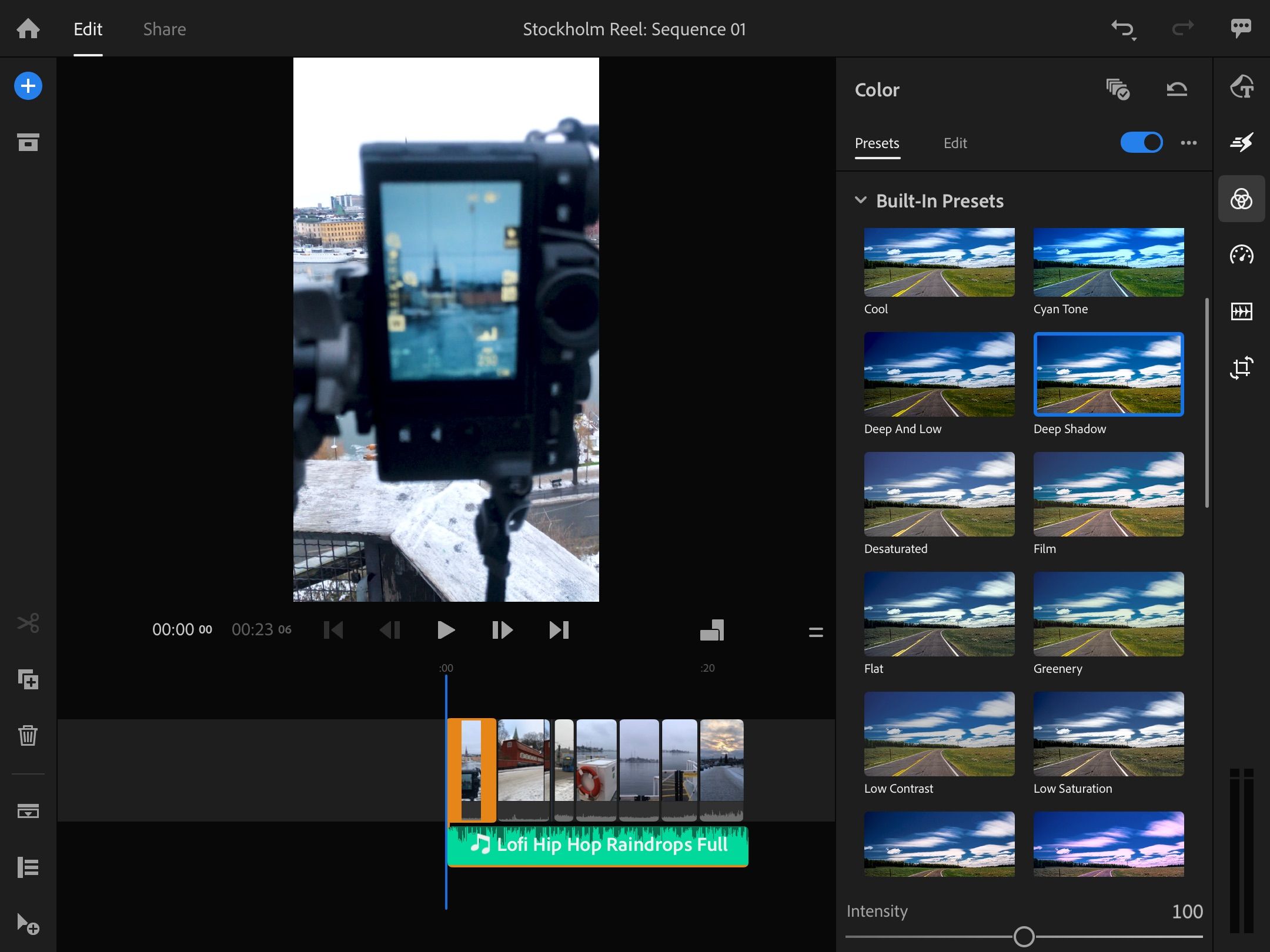Select the Lofi Hip Hop Raindrops audio clip

point(597,845)
